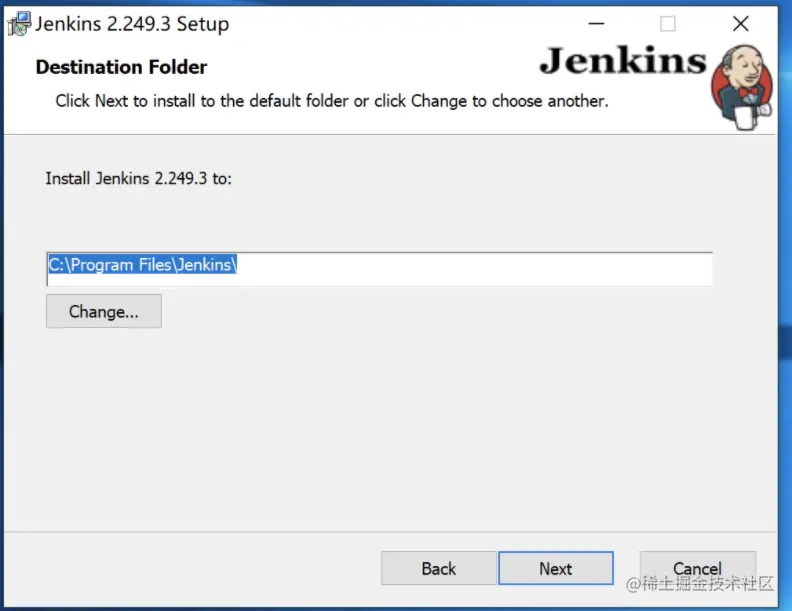The image size is (792, 611).
Task: Click the disabled maximize button
Action: click(x=668, y=23)
